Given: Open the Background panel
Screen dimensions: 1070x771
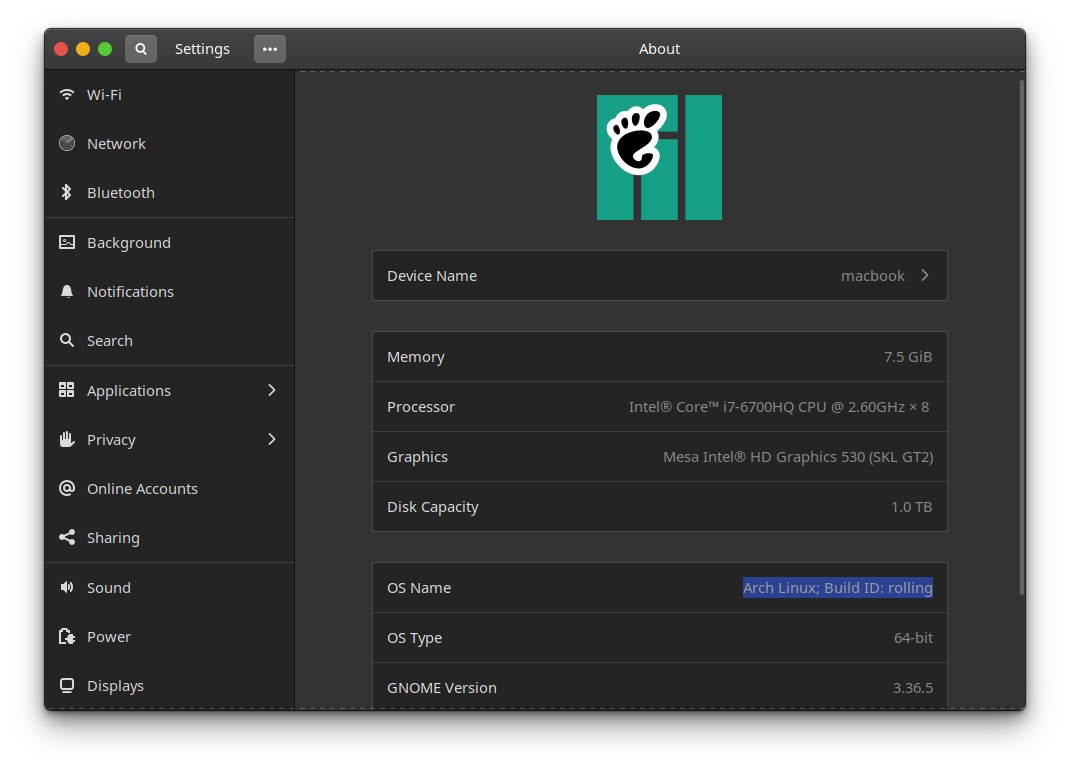Looking at the screenshot, I should click(169, 243).
